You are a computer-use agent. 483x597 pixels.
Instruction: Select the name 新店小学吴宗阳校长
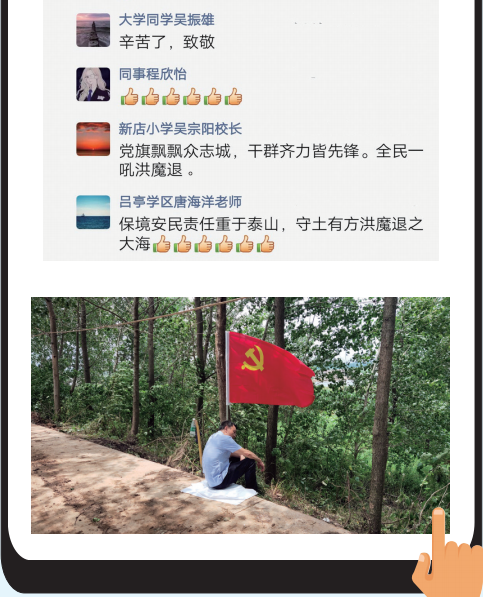(x=180, y=129)
